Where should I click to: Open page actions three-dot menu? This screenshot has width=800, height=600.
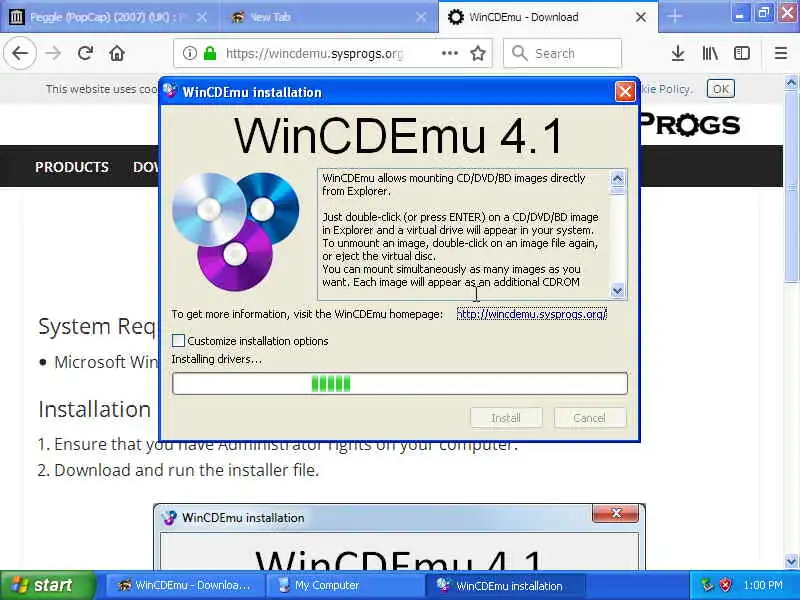(449, 53)
